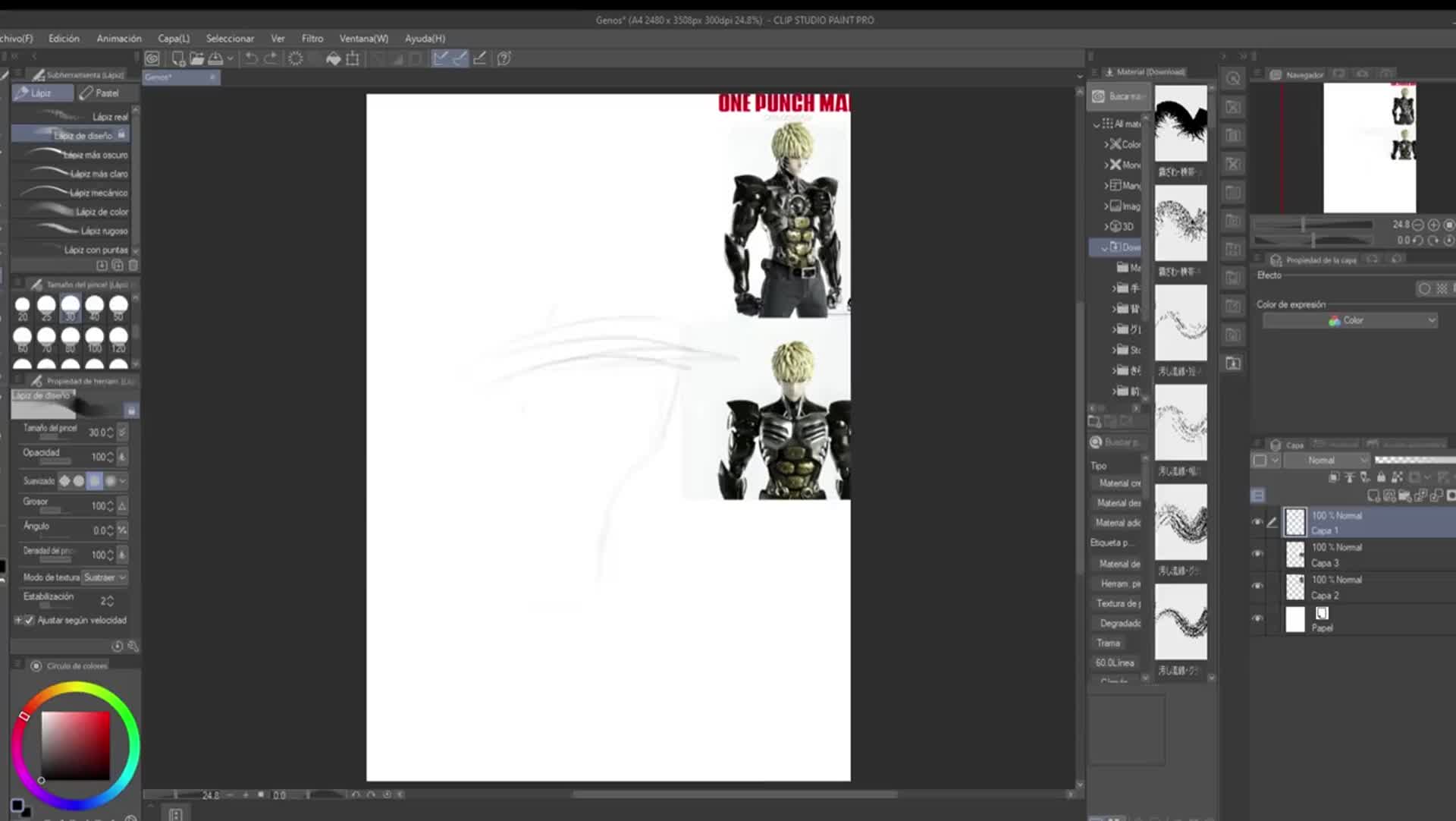Click the Lock Layer padlock icon
This screenshot has height=821, width=1456.
click(1381, 477)
